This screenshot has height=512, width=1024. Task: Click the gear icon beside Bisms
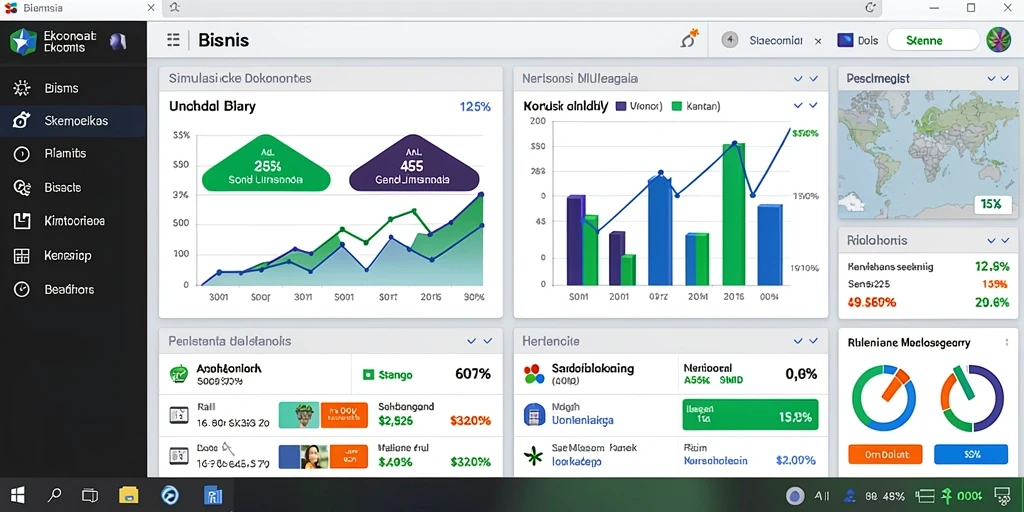click(x=22, y=88)
